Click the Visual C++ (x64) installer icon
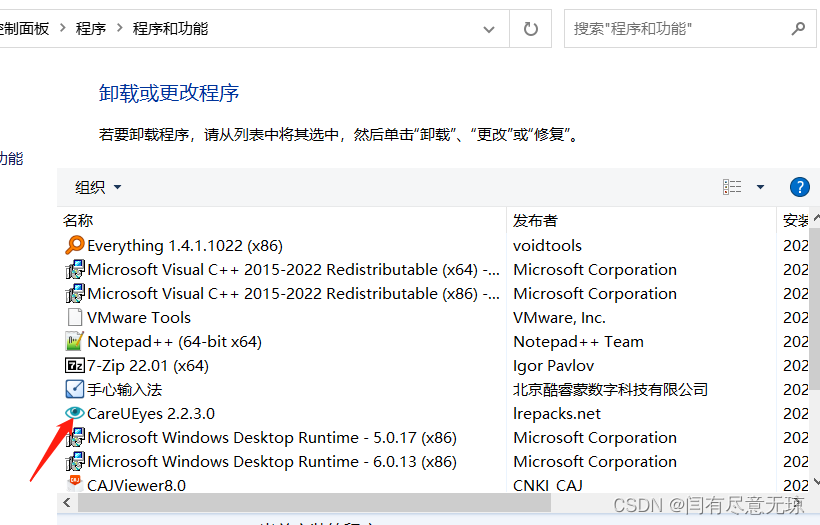The image size is (820, 525). pos(75,269)
